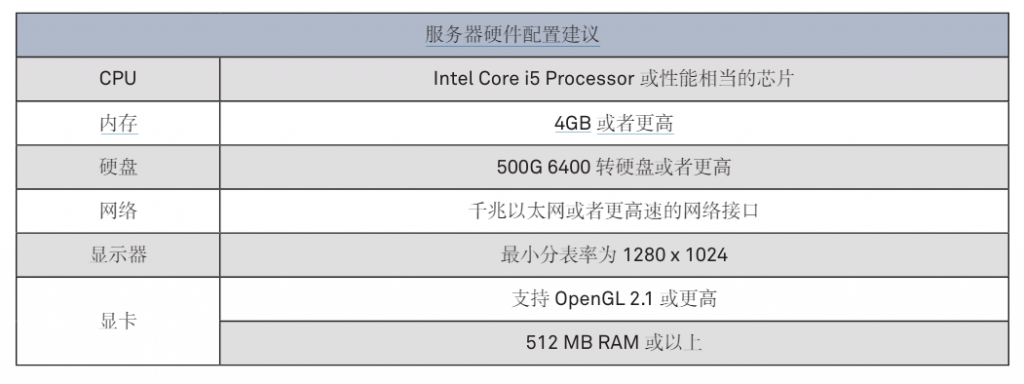Click the 4GB 或者更高 text
The height and width of the screenshot is (384, 1024).
coord(614,123)
